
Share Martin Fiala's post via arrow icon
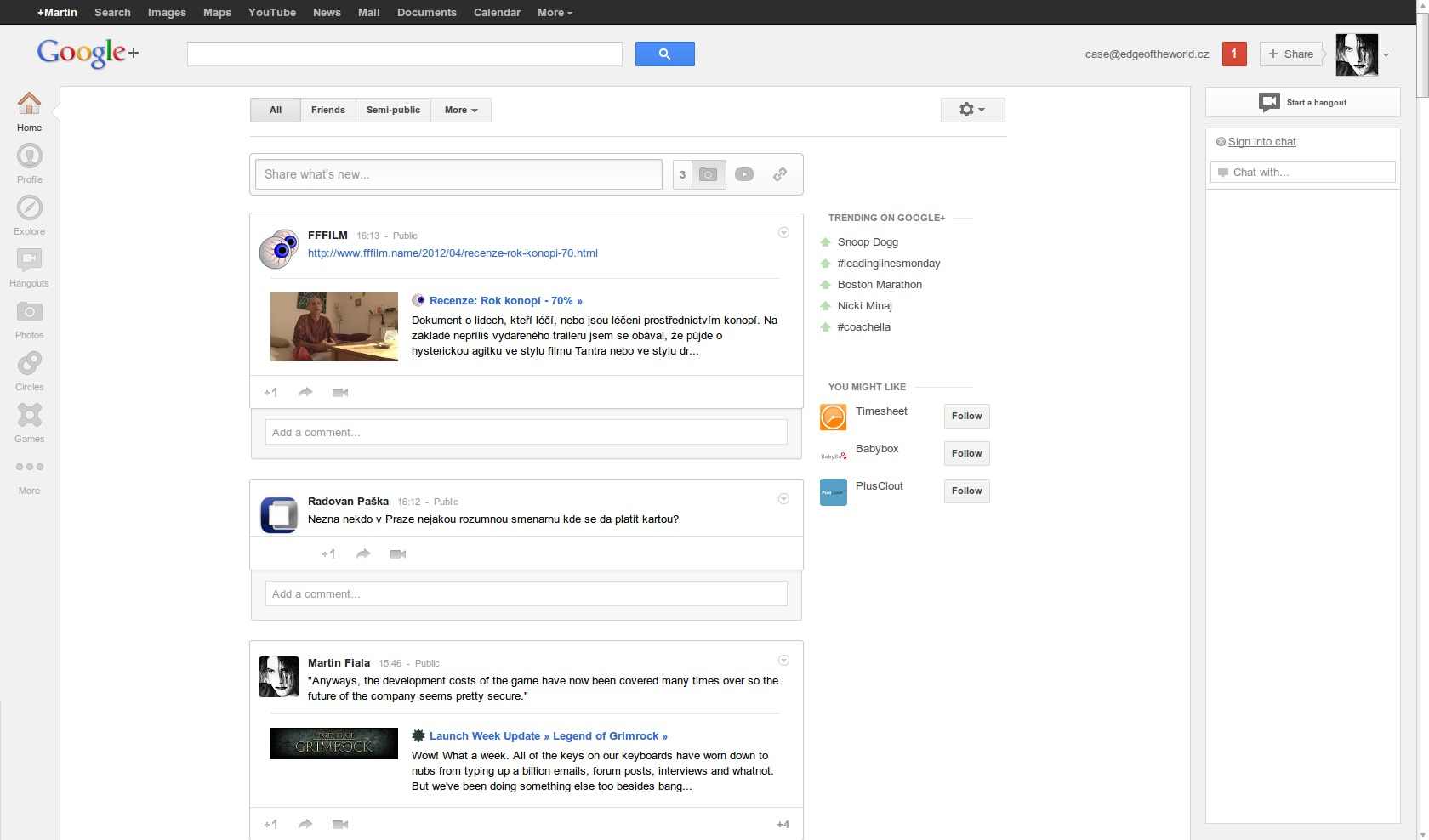tap(305, 824)
